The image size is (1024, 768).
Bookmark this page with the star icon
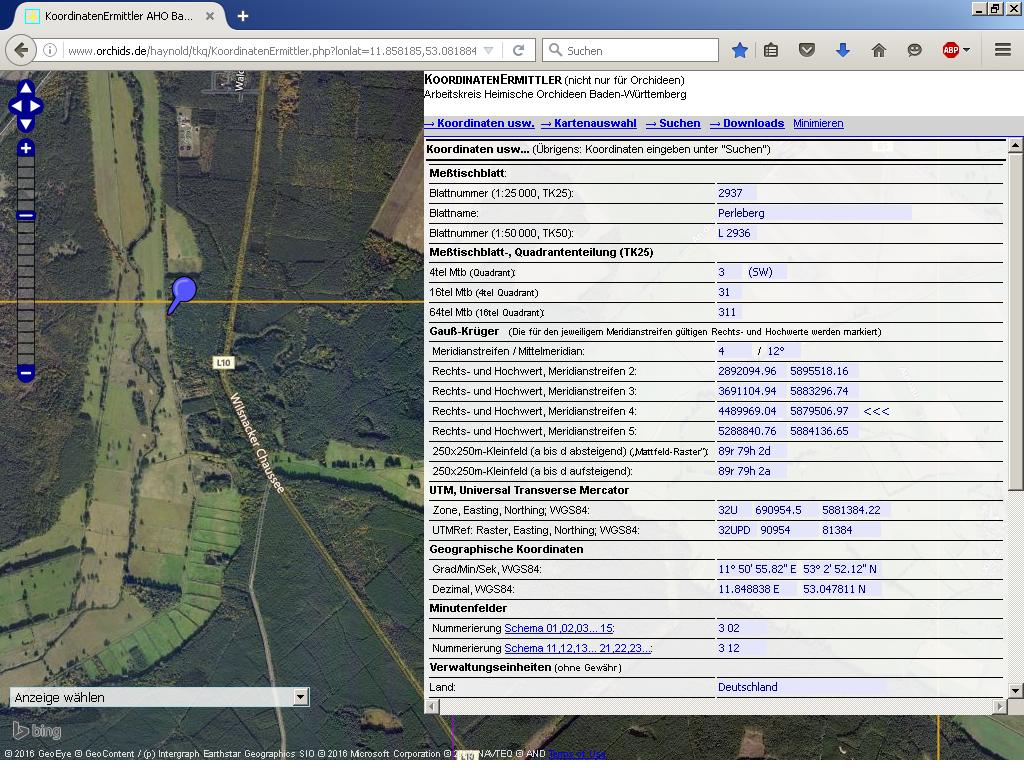(739, 50)
